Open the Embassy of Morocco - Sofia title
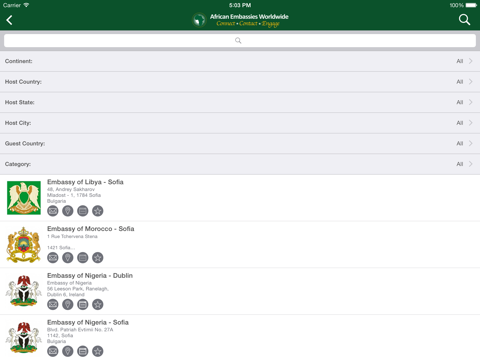This screenshot has width=480, height=360. [x=91, y=229]
